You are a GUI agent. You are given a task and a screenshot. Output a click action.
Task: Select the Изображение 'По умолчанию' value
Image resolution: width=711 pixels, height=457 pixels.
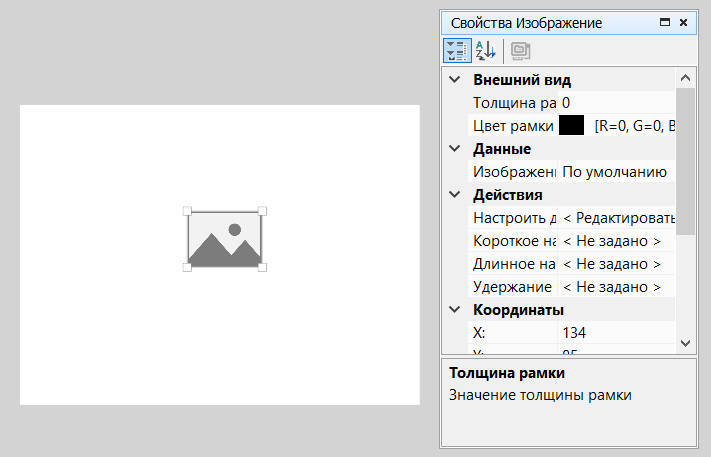[615, 172]
